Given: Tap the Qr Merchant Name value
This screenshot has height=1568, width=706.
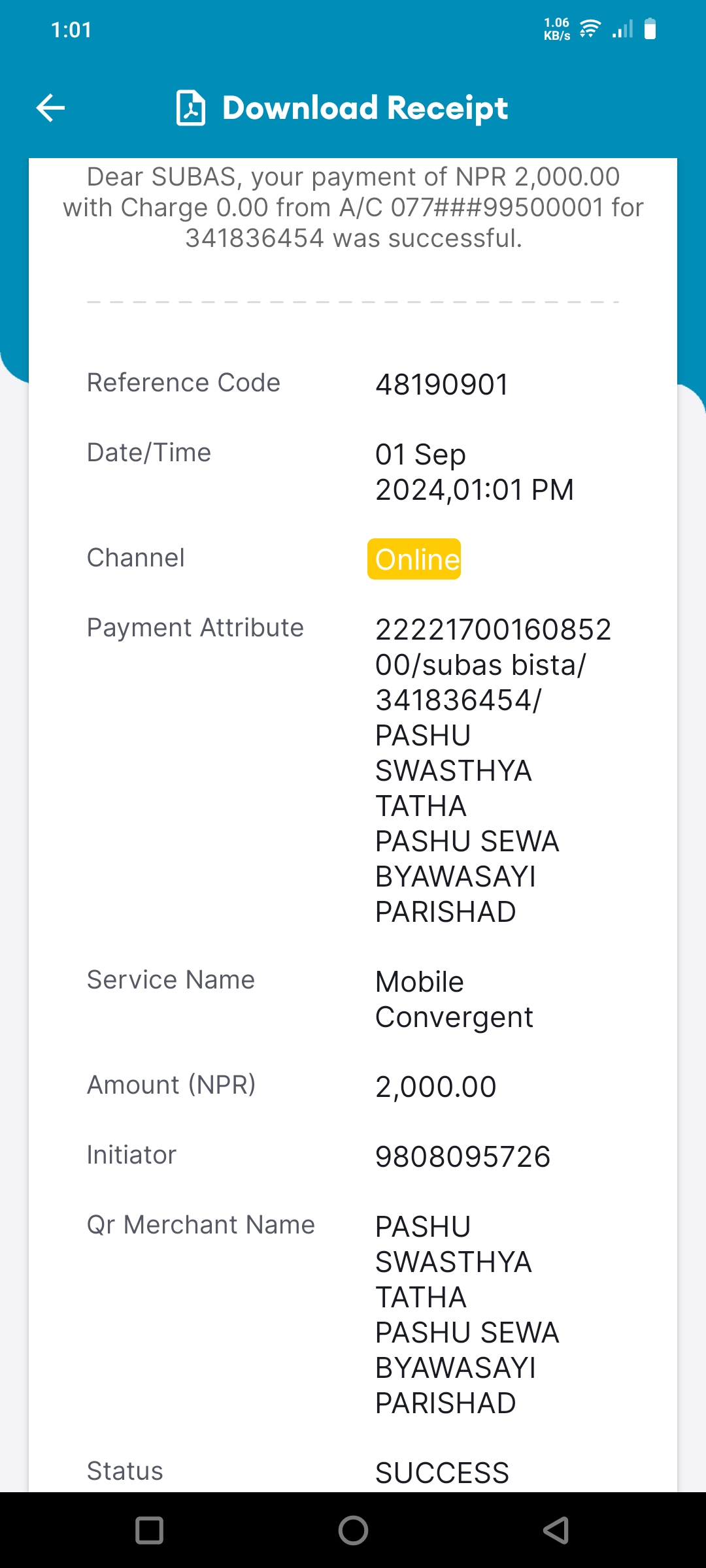Looking at the screenshot, I should (x=467, y=1315).
